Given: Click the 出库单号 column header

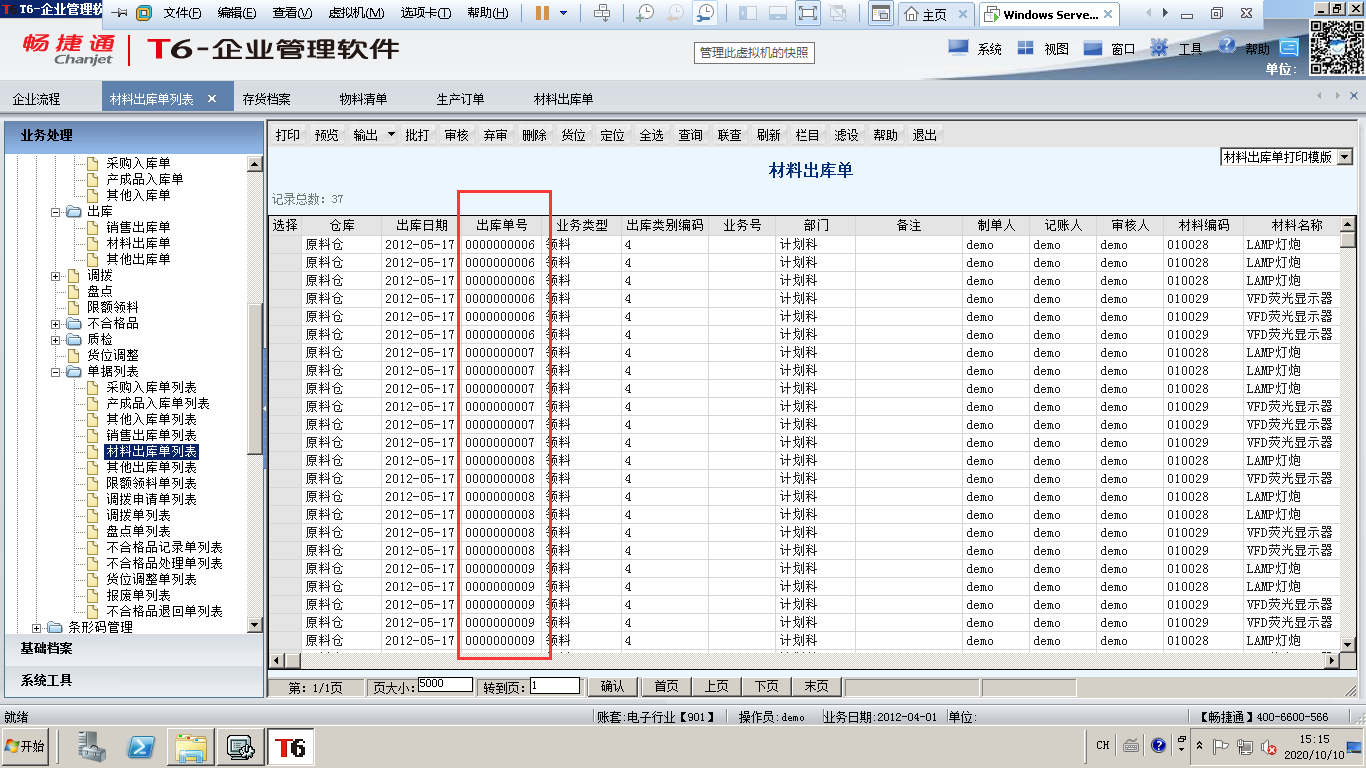Looking at the screenshot, I should click(502, 226).
